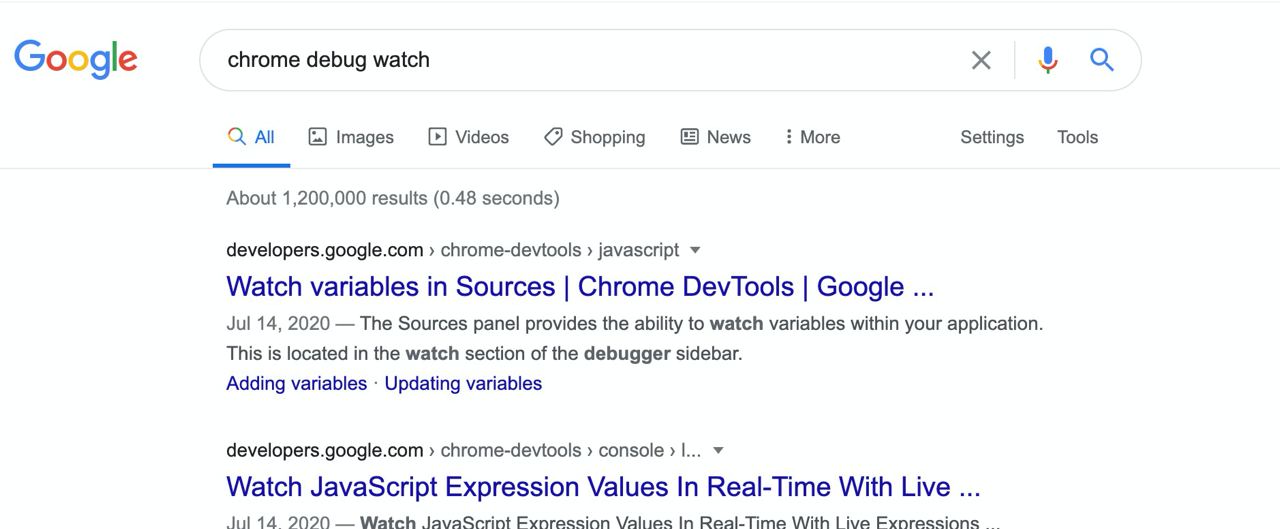The width and height of the screenshot is (1280, 529).
Task: Clear the search box with X icon
Action: (981, 60)
